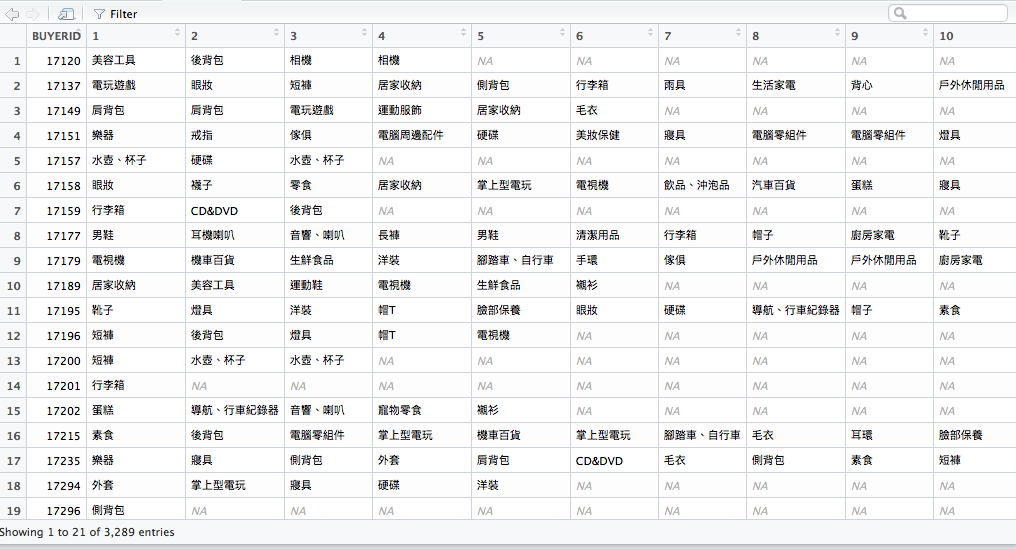1016x549 pixels.
Task: Click the sort arrows on column 3
Action: 365,32
